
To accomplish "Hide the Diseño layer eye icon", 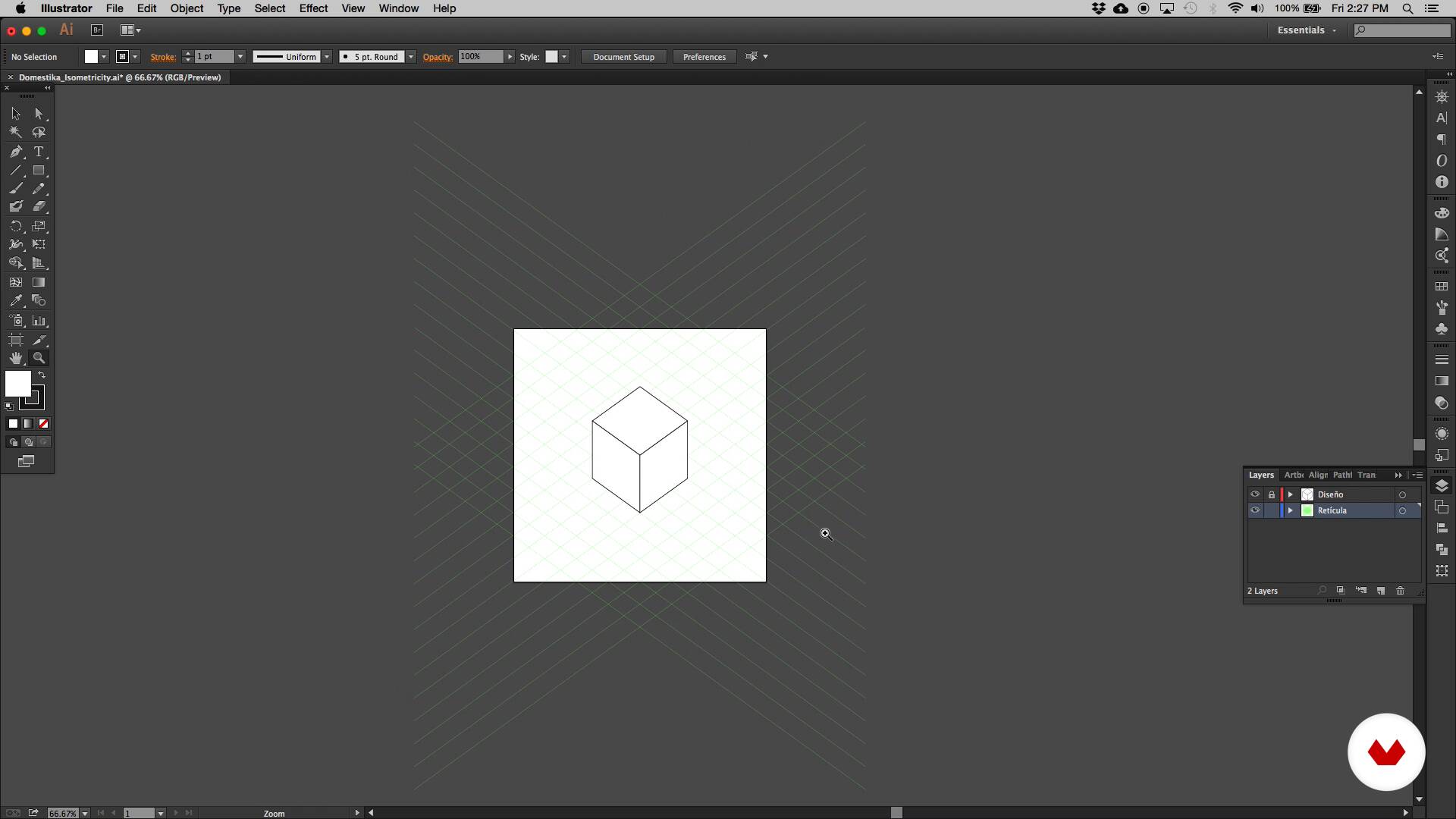I will 1255,494.
